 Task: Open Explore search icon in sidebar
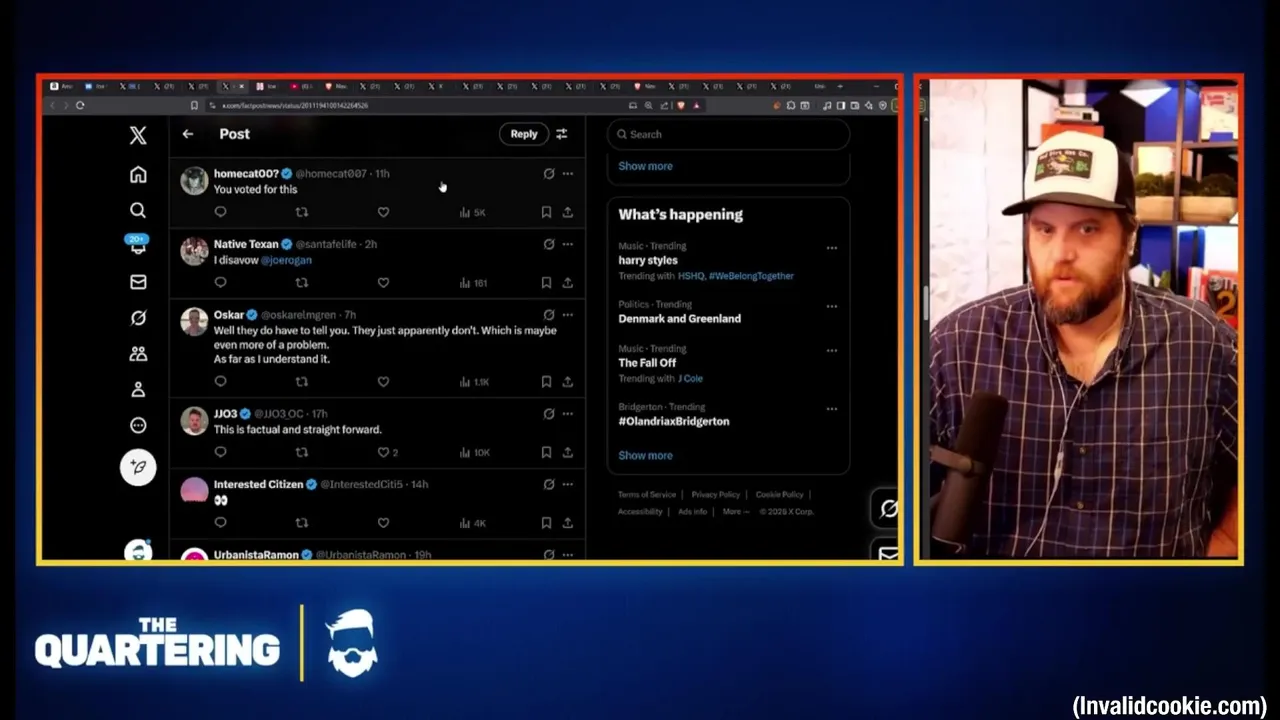click(x=138, y=210)
